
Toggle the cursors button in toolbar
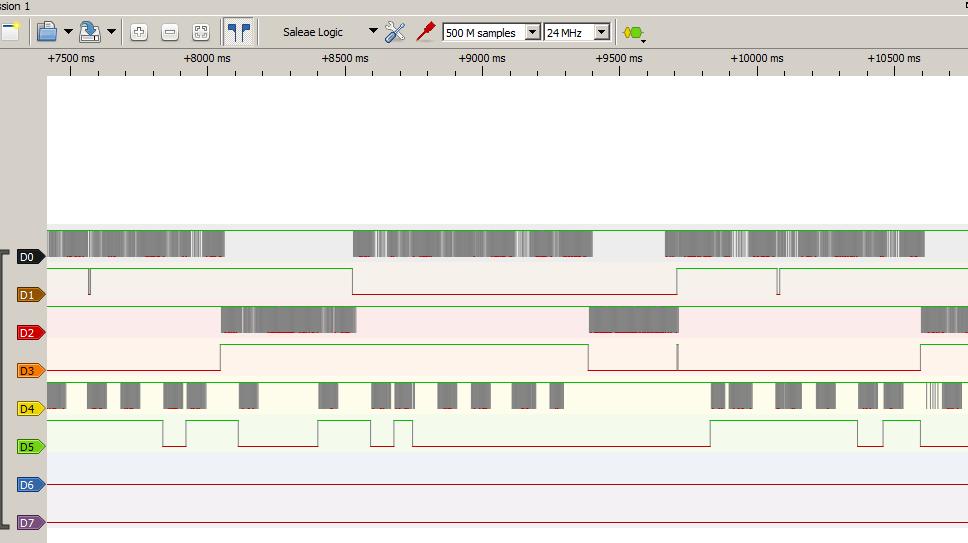238,32
